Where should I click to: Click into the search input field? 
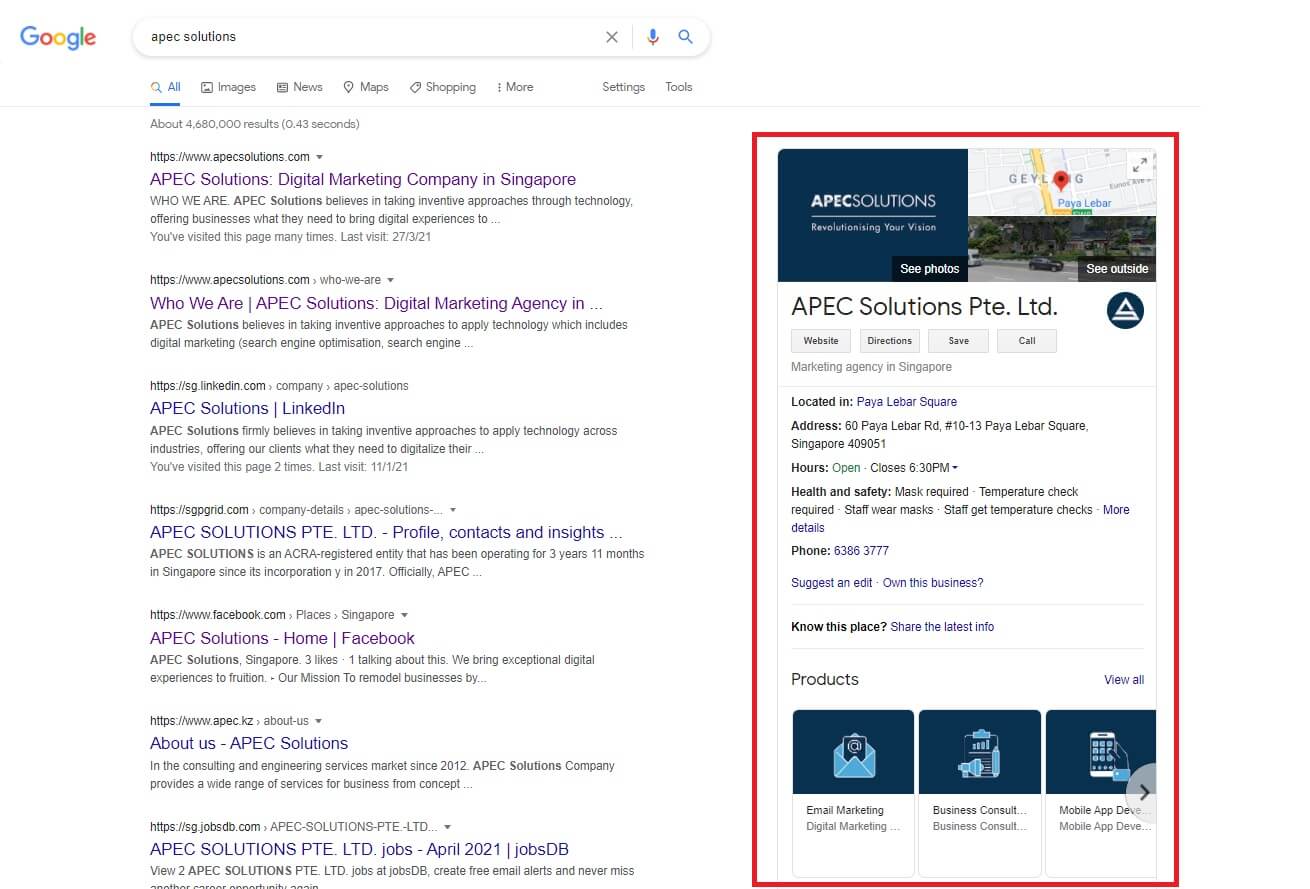point(370,37)
